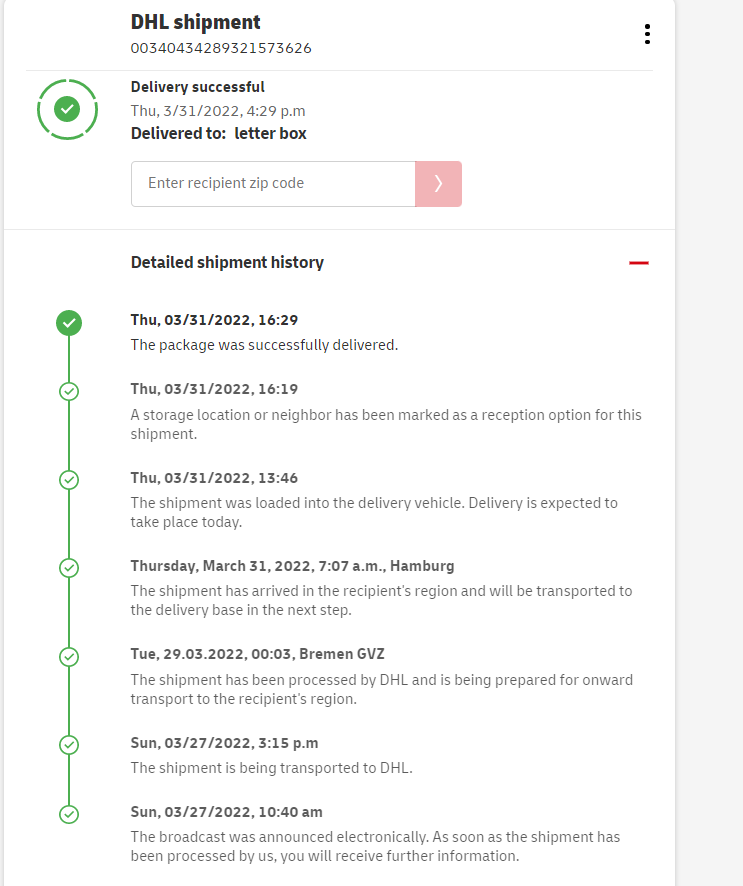Click the checkmark beside the 13:46 event
This screenshot has height=886, width=743.
[x=69, y=480]
